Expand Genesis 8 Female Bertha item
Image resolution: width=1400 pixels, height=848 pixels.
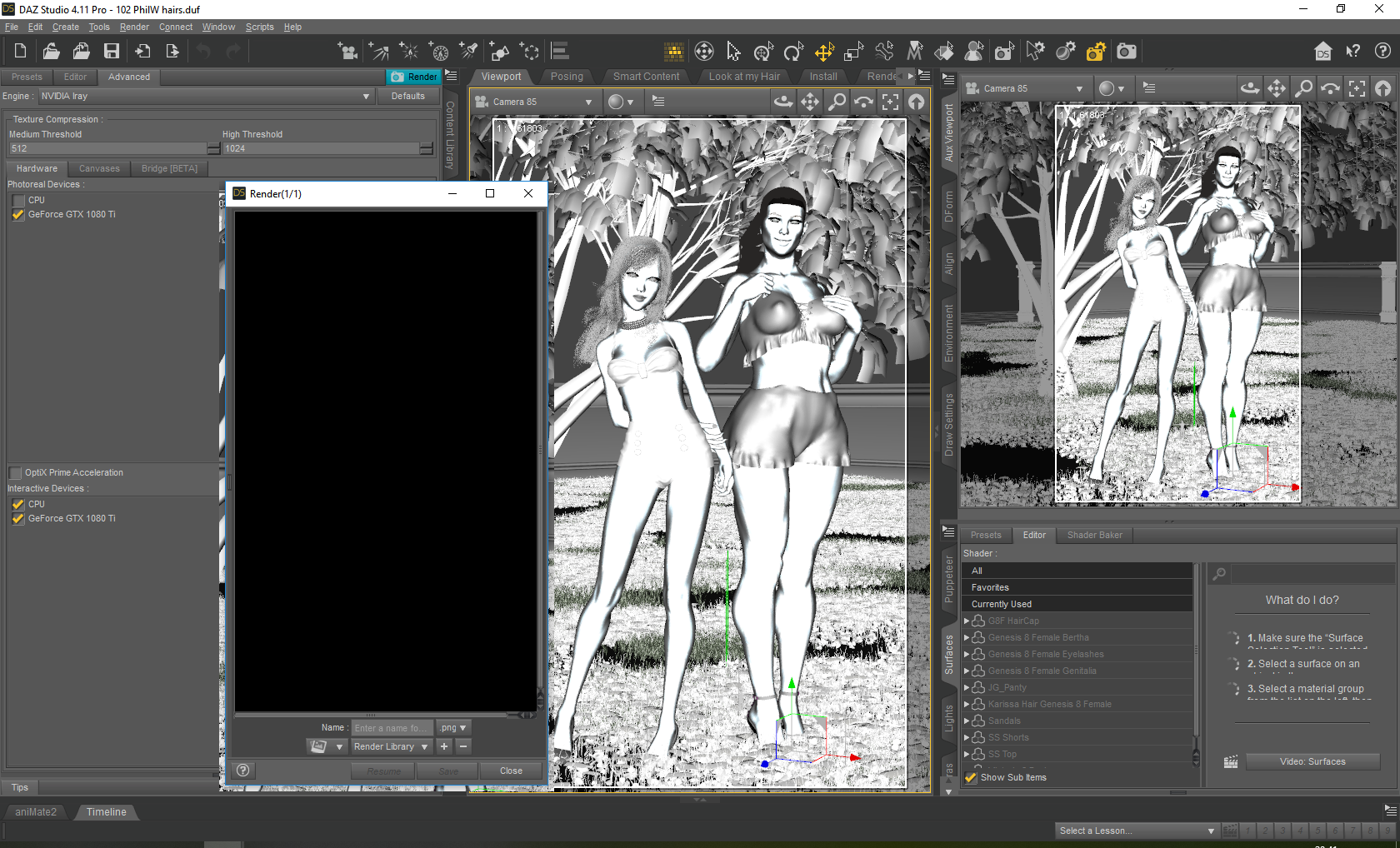click(x=967, y=637)
